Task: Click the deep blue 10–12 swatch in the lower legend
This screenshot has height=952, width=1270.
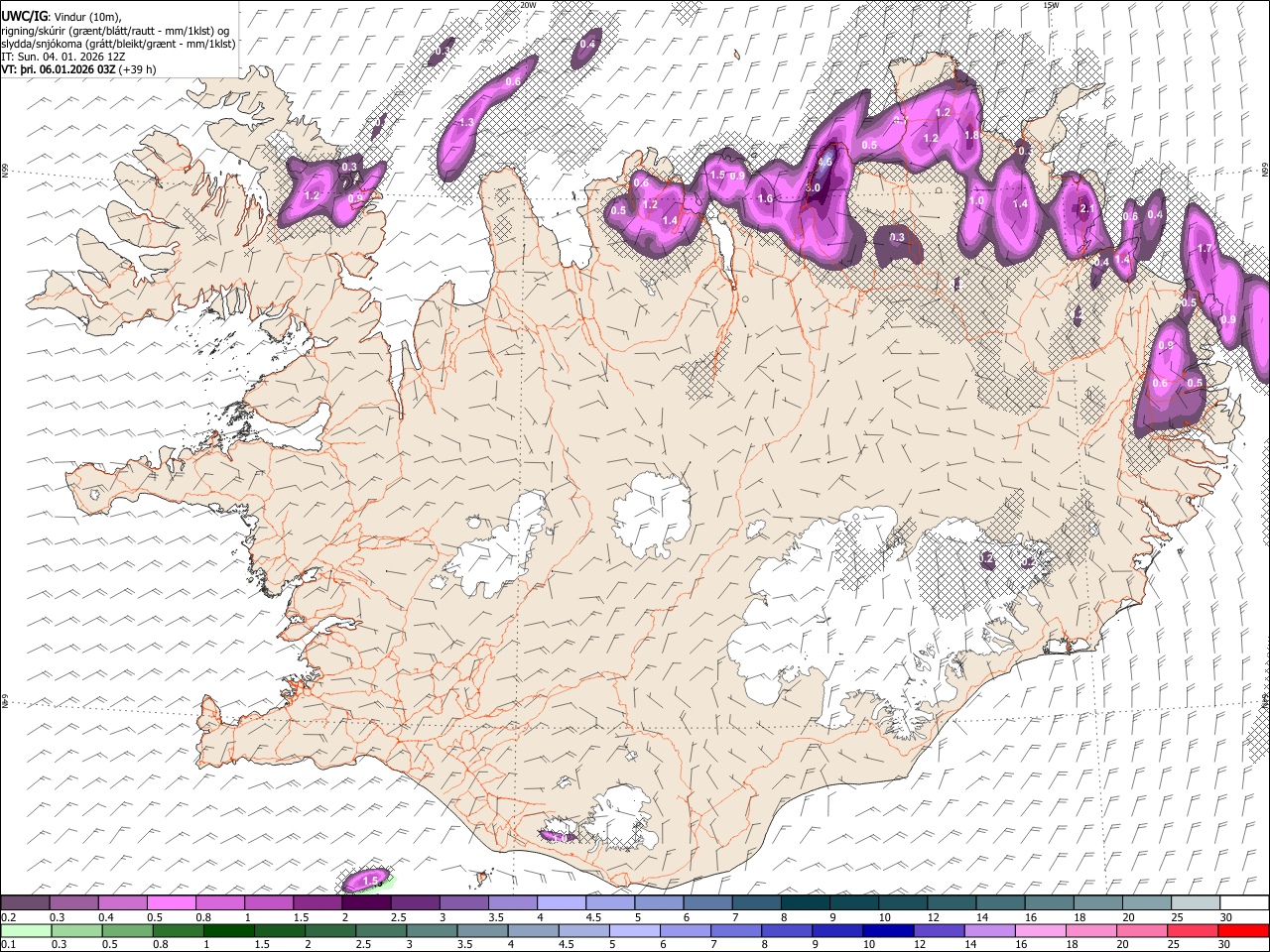Action: (x=888, y=930)
